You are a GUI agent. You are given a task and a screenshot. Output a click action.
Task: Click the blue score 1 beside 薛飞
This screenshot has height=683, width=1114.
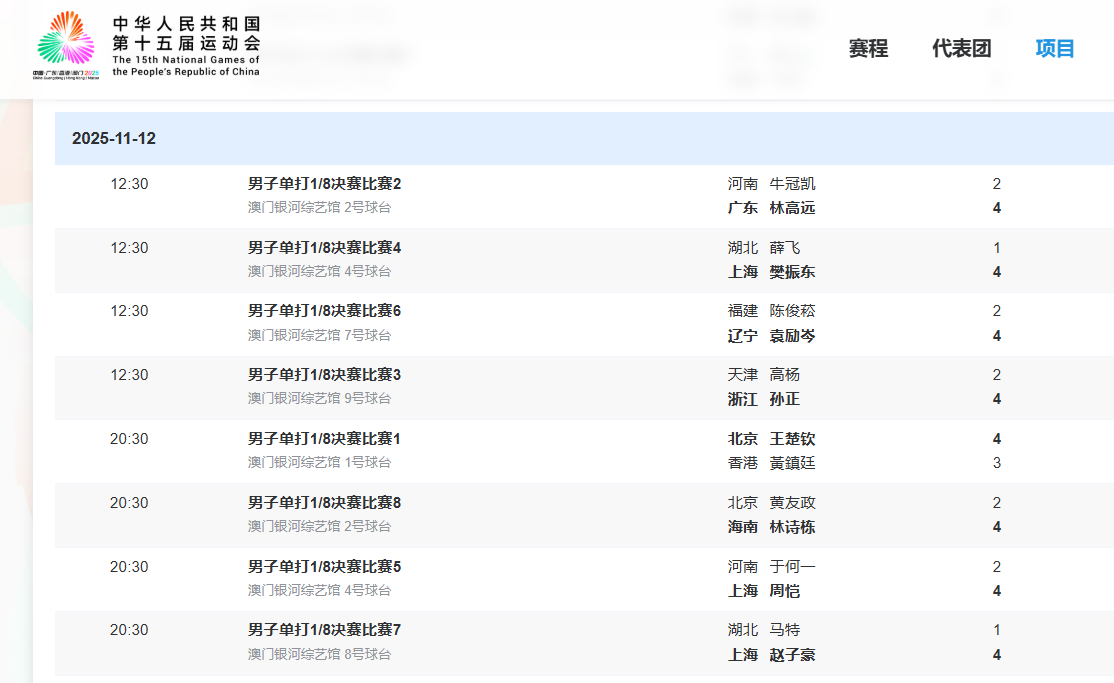pyautogui.click(x=996, y=247)
